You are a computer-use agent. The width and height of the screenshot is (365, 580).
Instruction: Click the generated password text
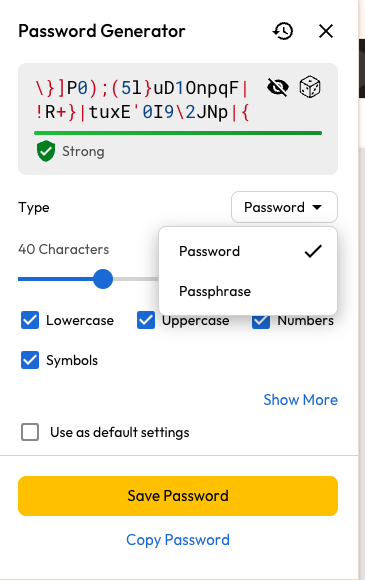[142, 100]
